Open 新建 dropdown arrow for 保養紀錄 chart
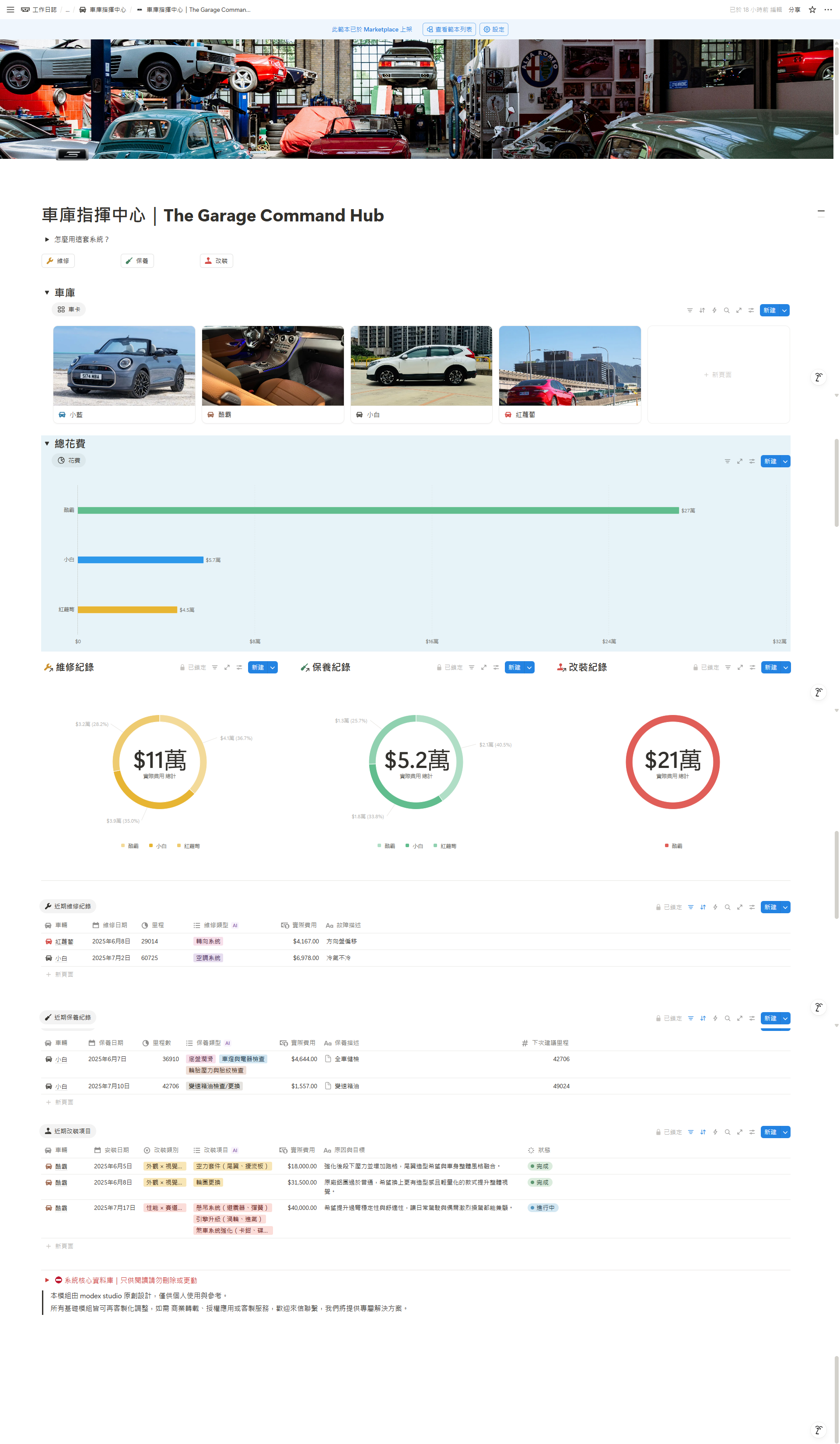Image resolution: width=840 pixels, height=1444 pixels. pyautogui.click(x=529, y=668)
